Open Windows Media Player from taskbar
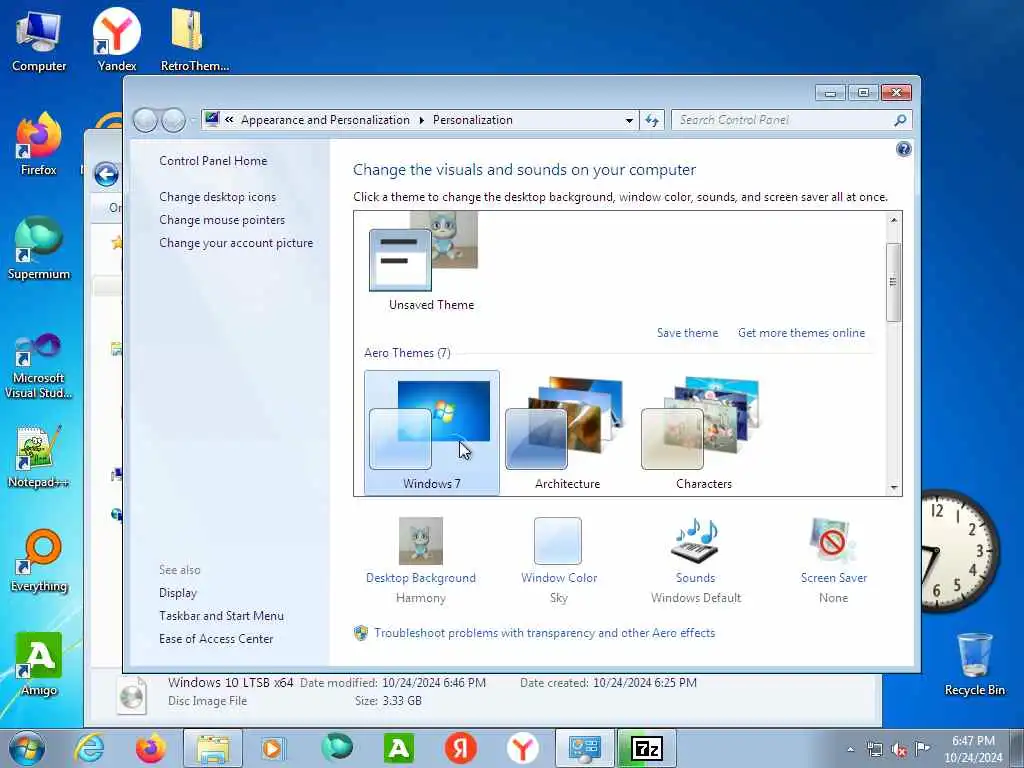 point(274,748)
